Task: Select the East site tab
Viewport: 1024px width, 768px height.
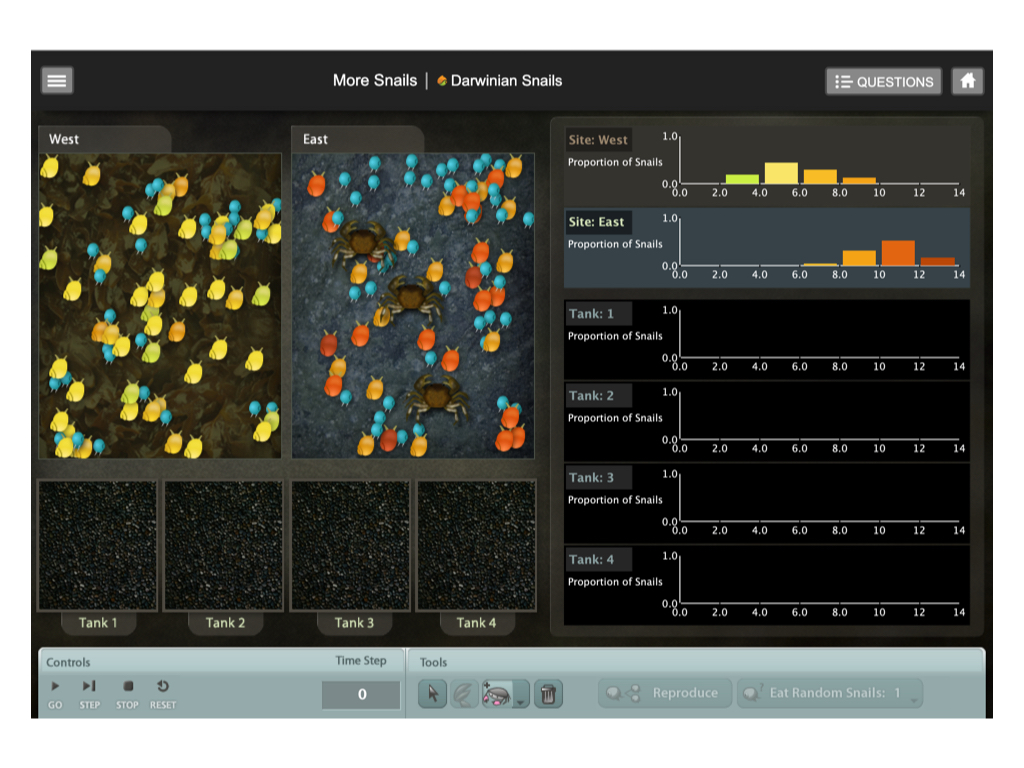Action: tap(356, 139)
